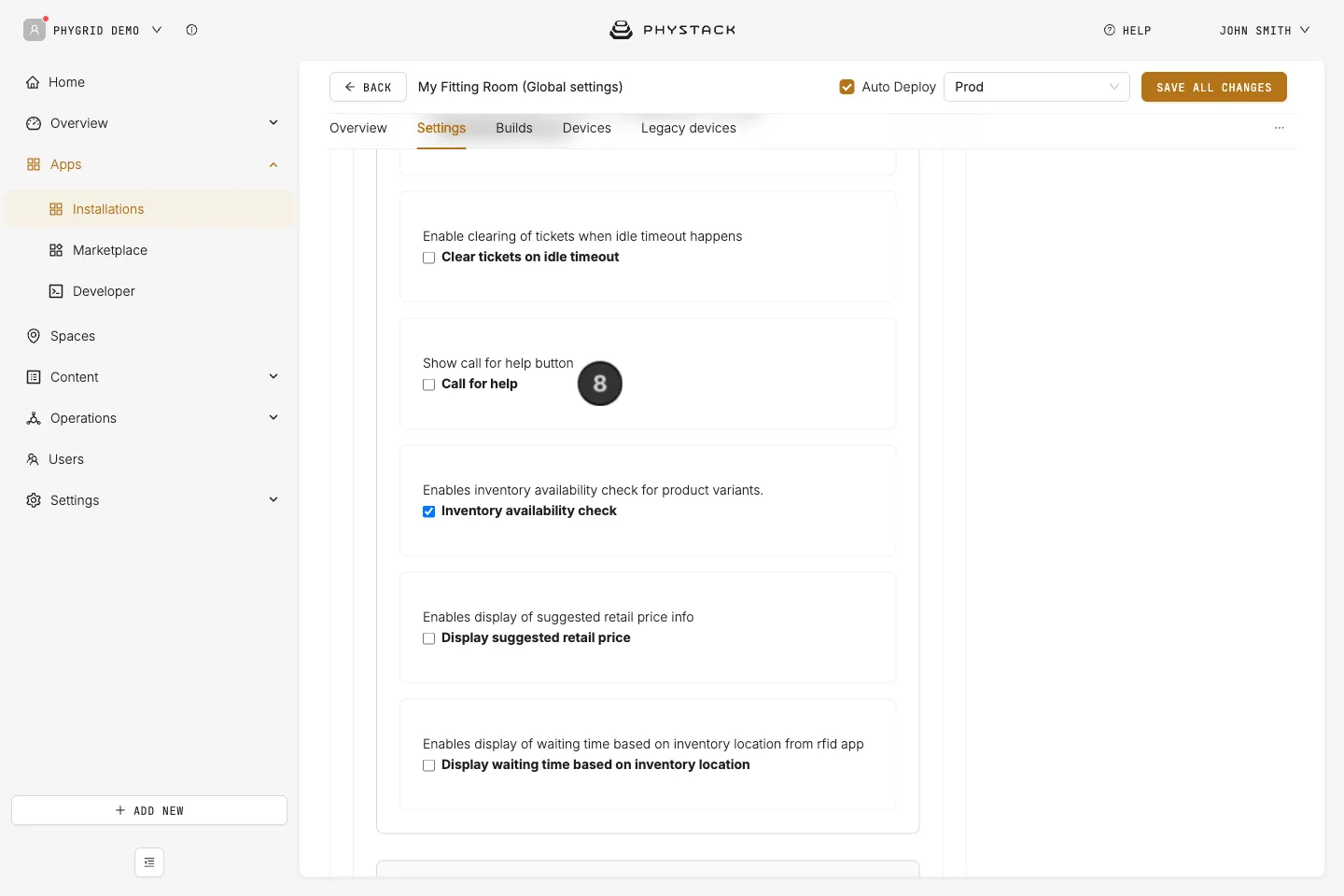Uncheck Inventory availability check

[429, 511]
